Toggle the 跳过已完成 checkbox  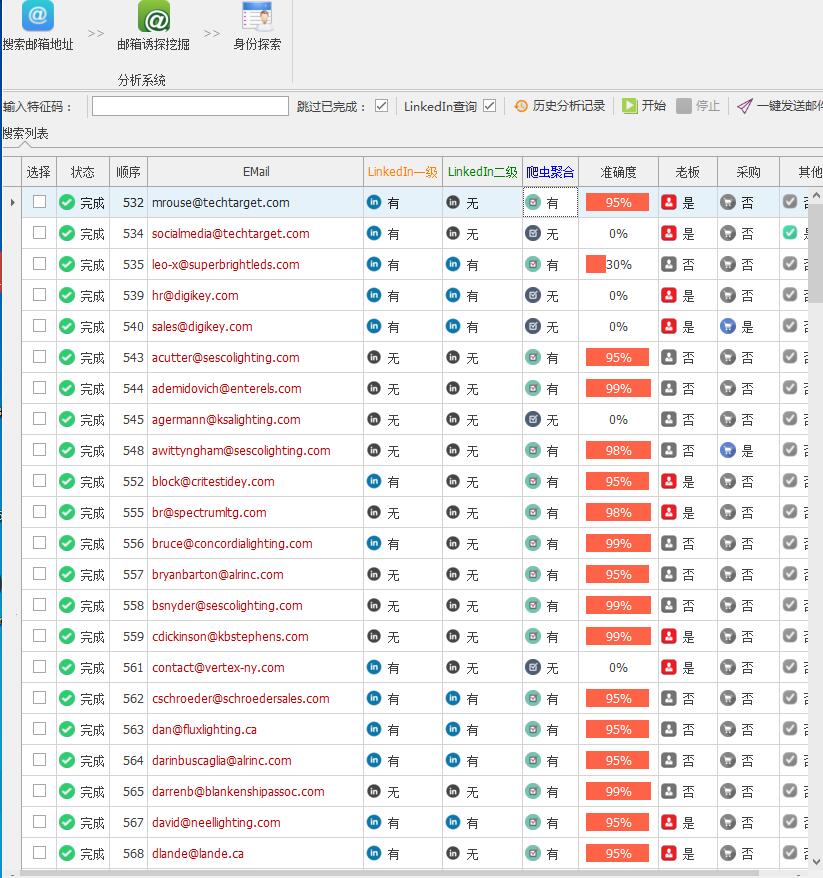381,106
